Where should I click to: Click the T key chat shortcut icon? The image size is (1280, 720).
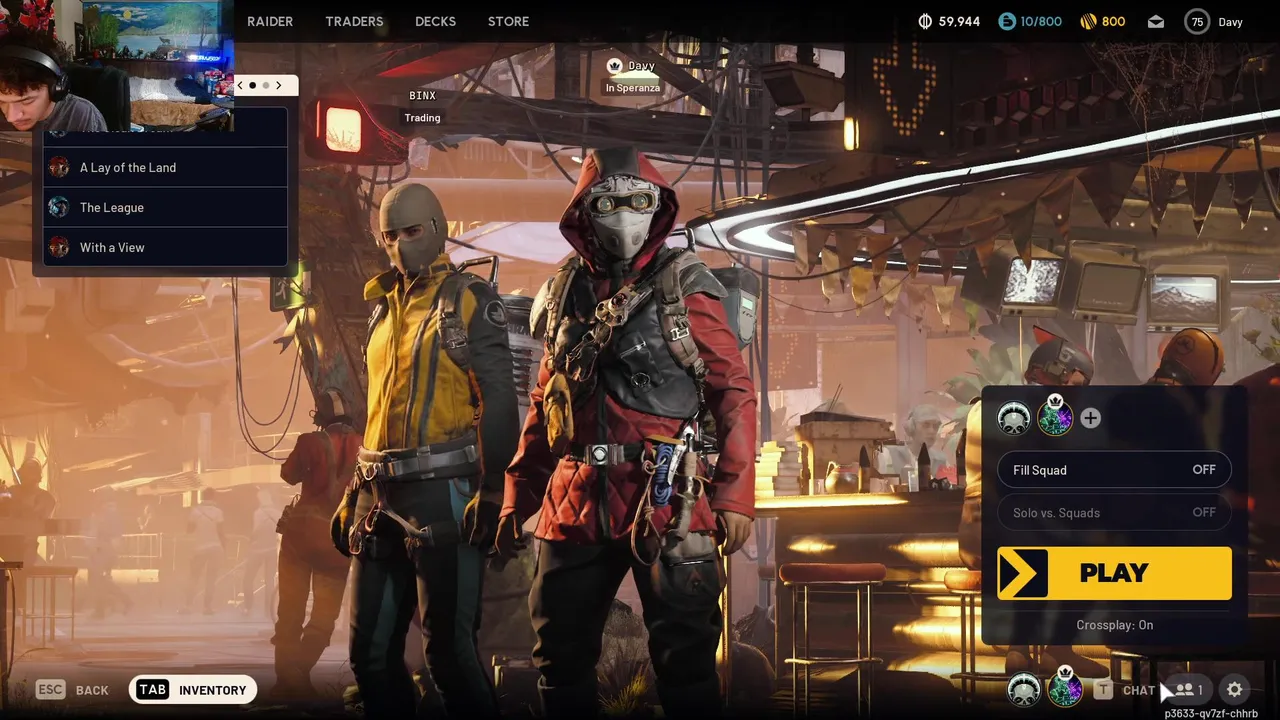1103,690
